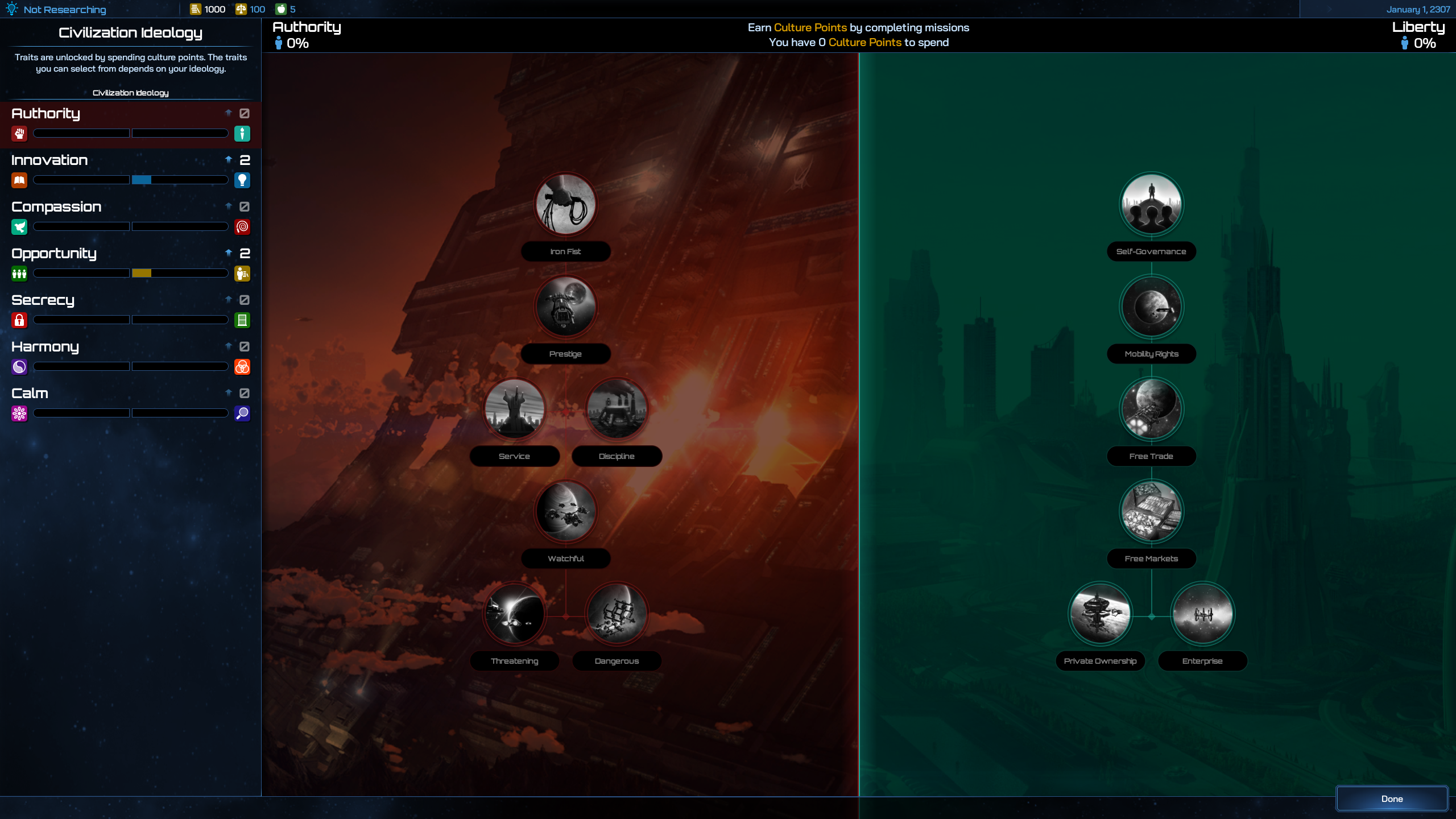Select the Service trait icon
This screenshot has height=819, width=1456.
(514, 409)
